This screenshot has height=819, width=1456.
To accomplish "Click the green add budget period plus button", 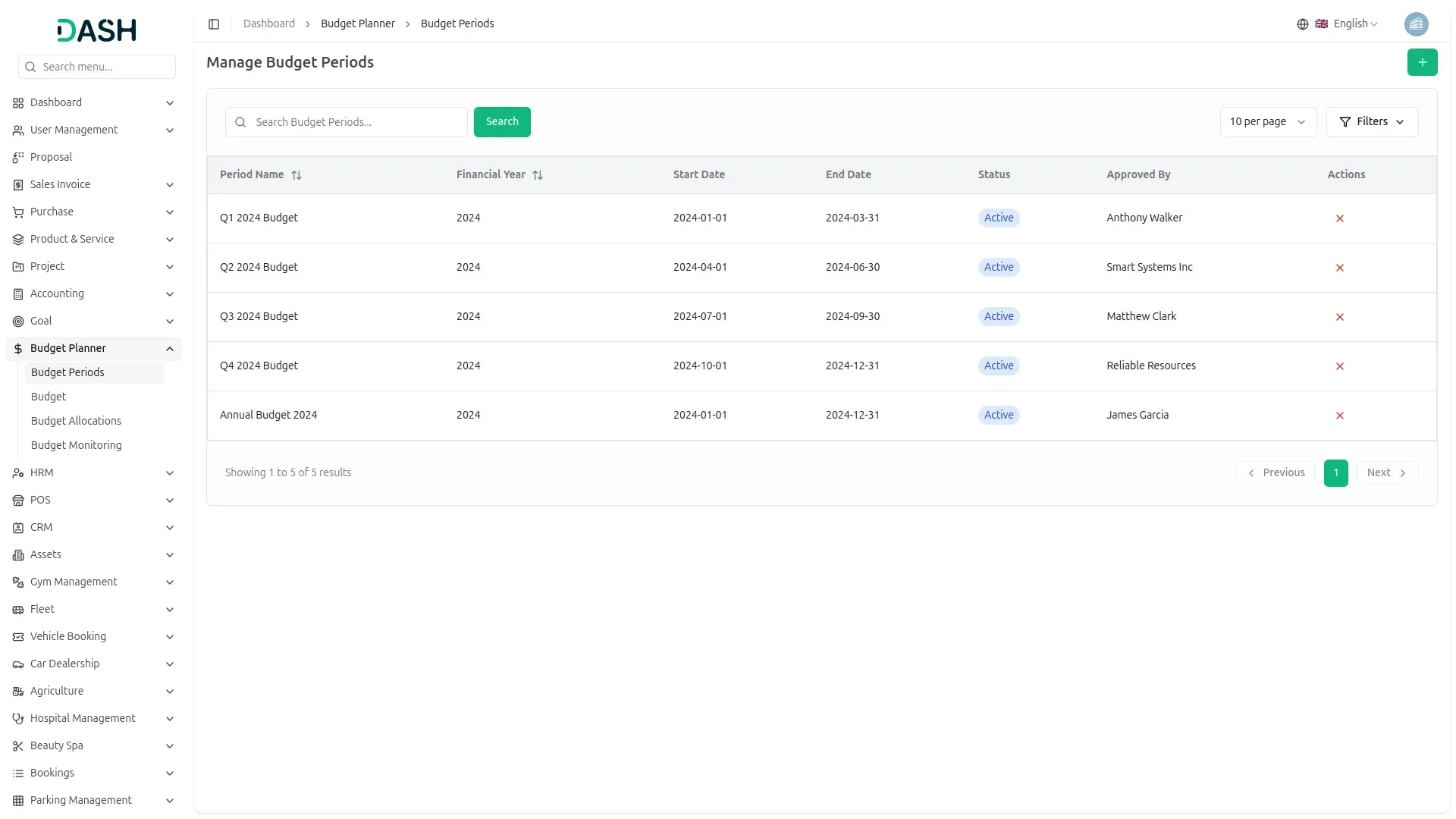I will (x=1422, y=62).
